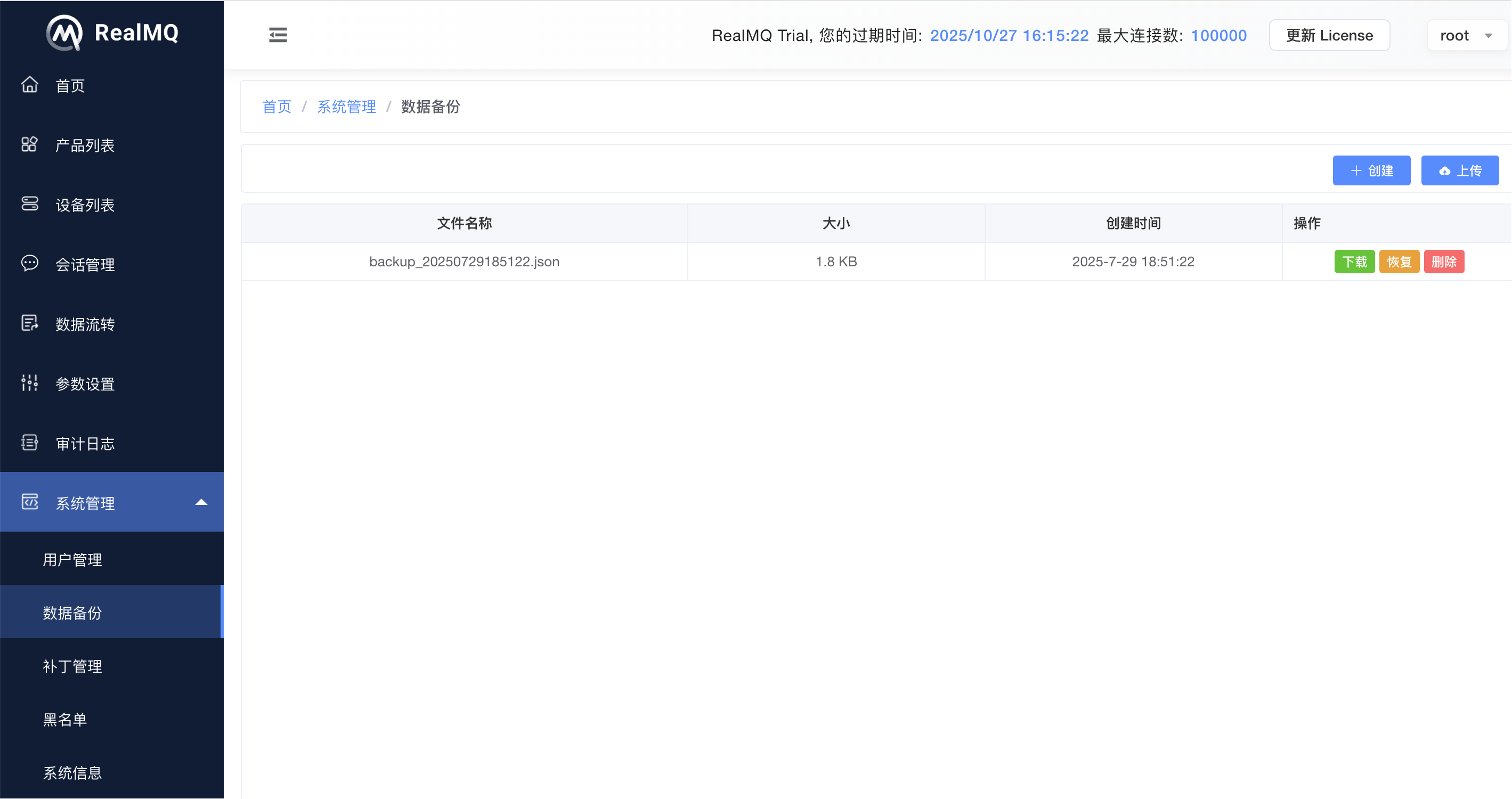
Task: Click the max connections value 100000
Action: tap(1218, 35)
